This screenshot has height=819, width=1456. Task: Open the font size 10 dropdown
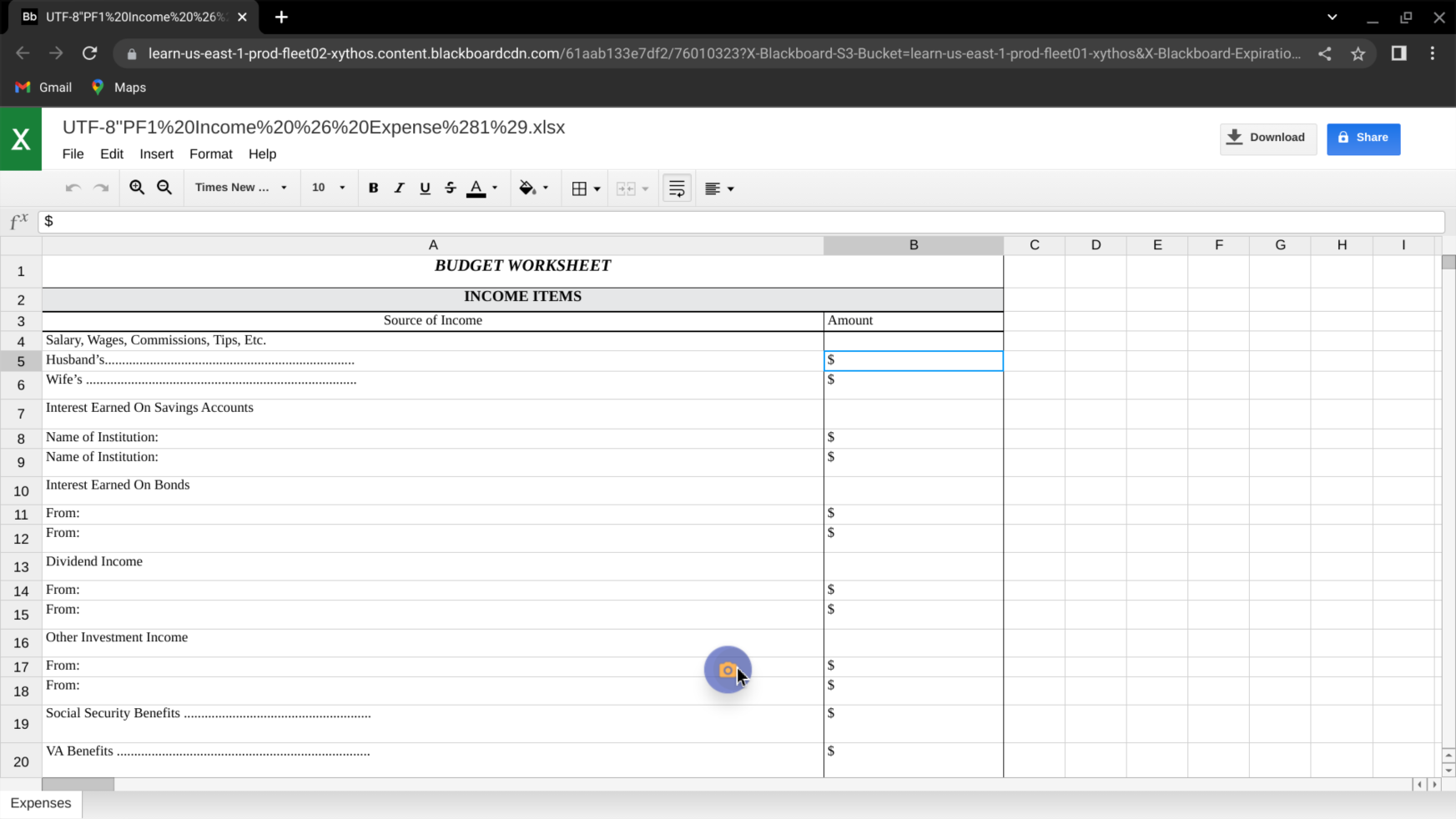(328, 188)
